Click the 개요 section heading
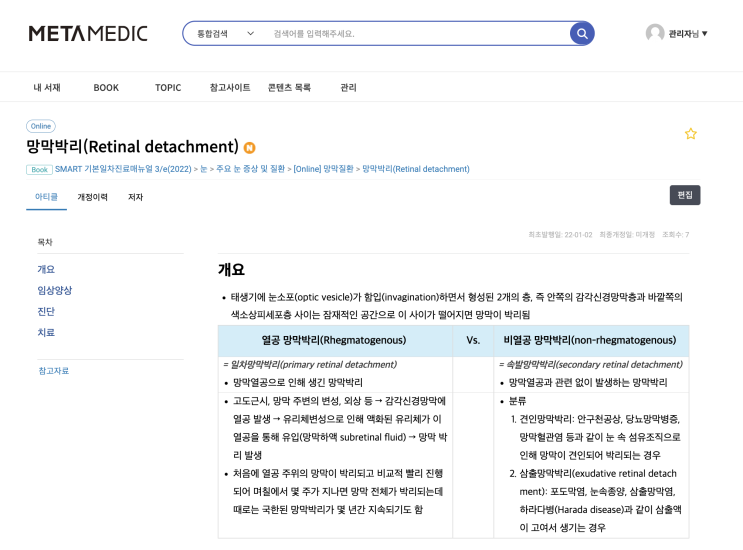The height and width of the screenshot is (550, 743). click(231, 270)
